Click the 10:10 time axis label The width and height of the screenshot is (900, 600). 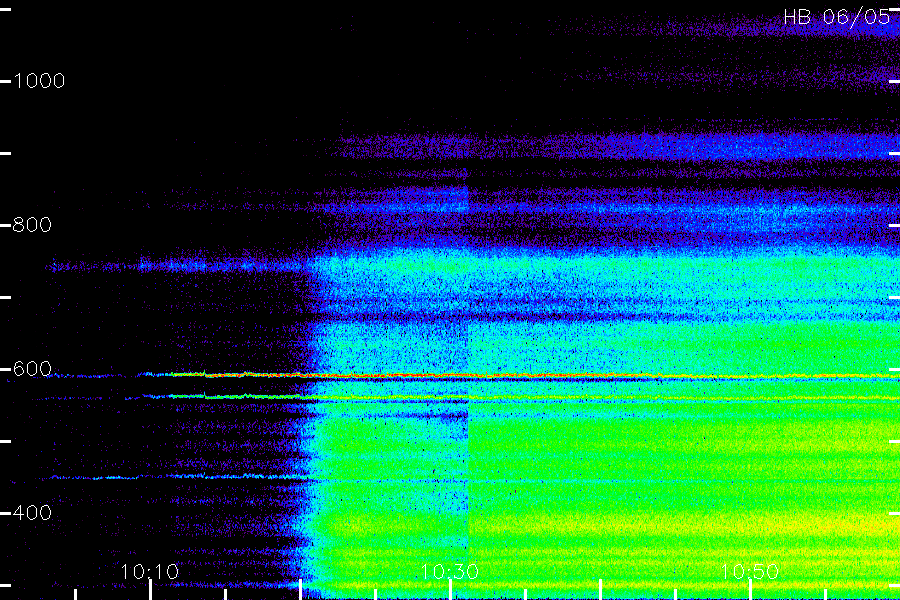coord(150,571)
